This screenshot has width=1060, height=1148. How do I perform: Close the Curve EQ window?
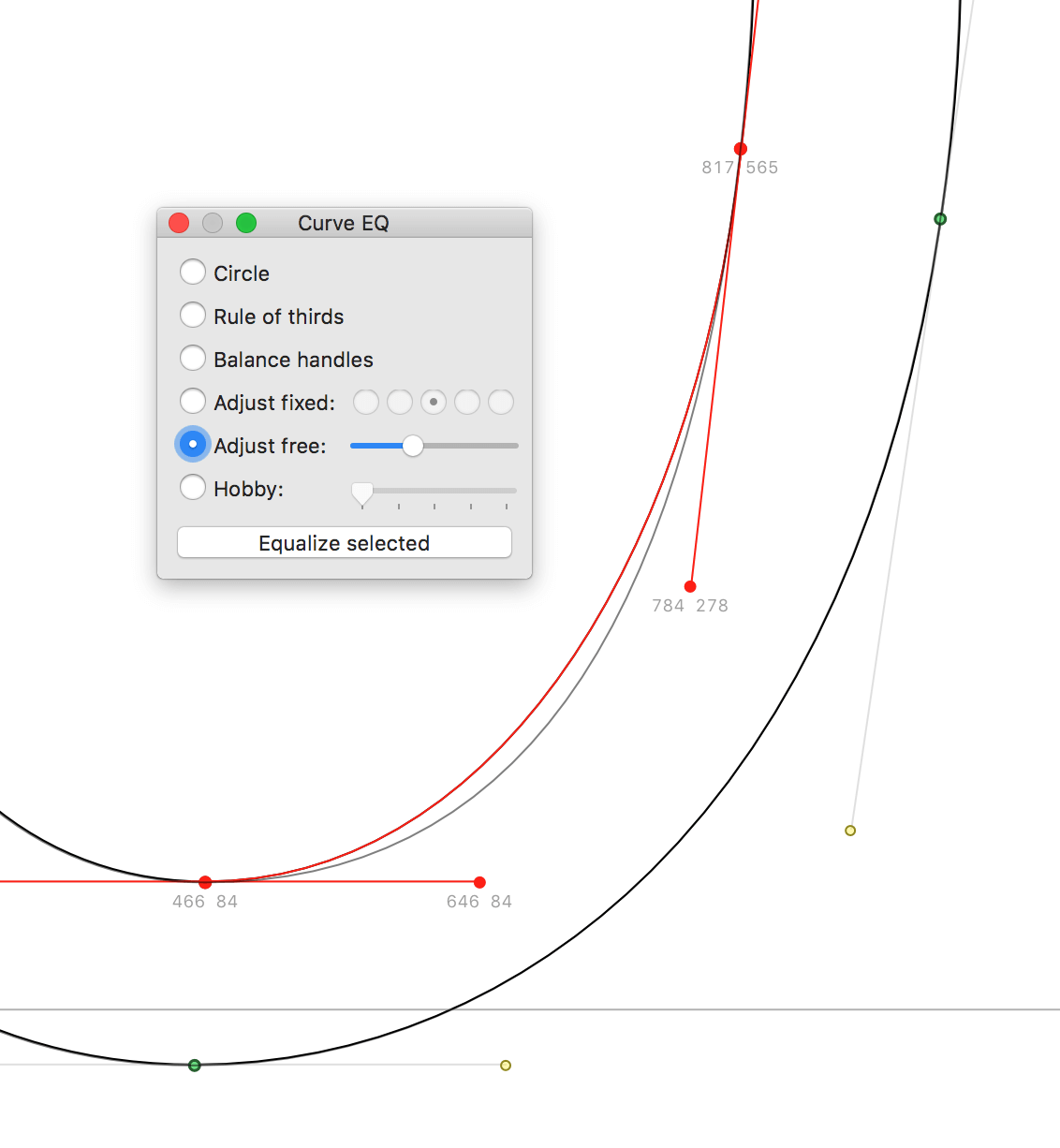coord(179,223)
